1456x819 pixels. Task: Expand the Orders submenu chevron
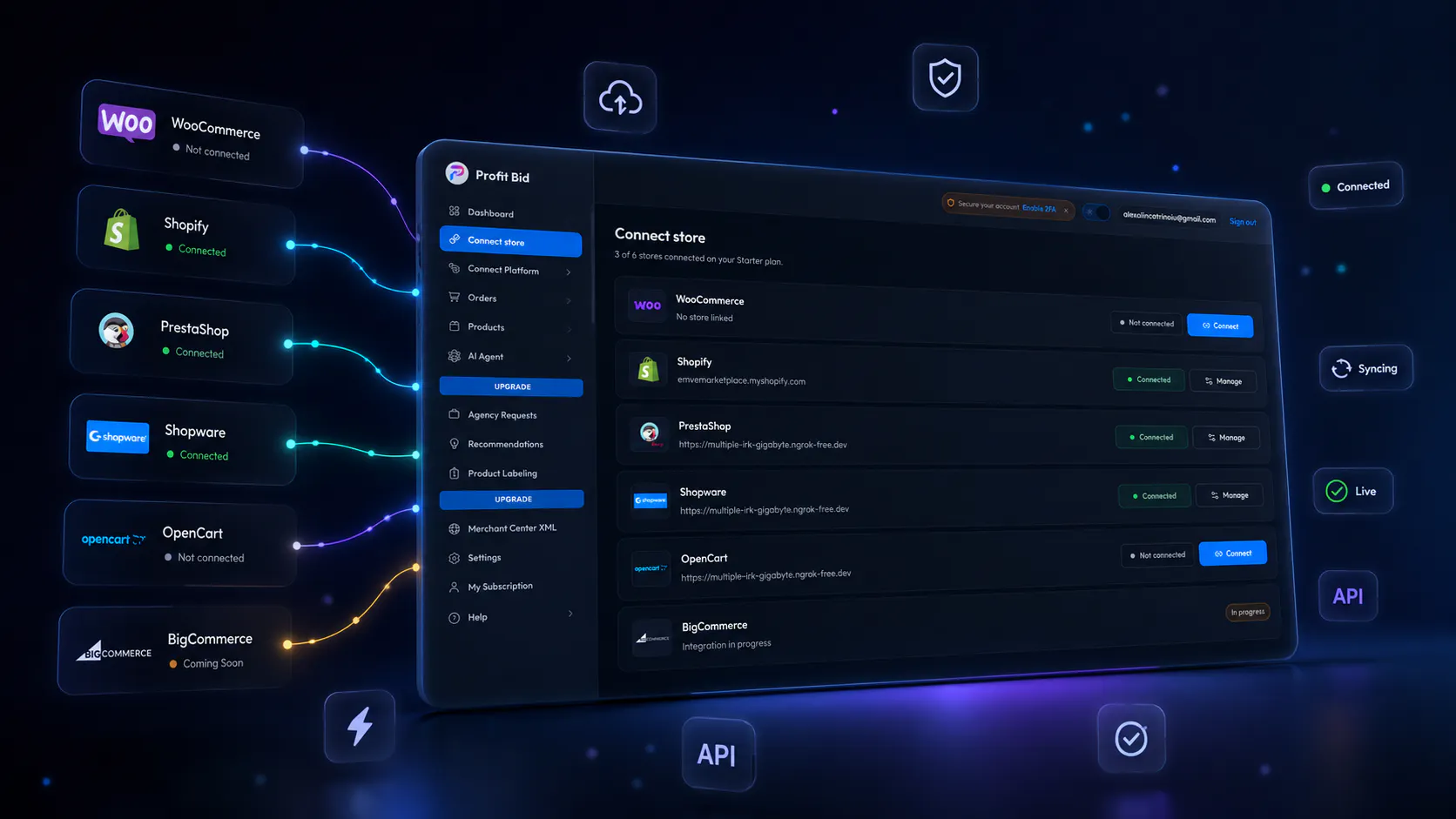click(569, 300)
